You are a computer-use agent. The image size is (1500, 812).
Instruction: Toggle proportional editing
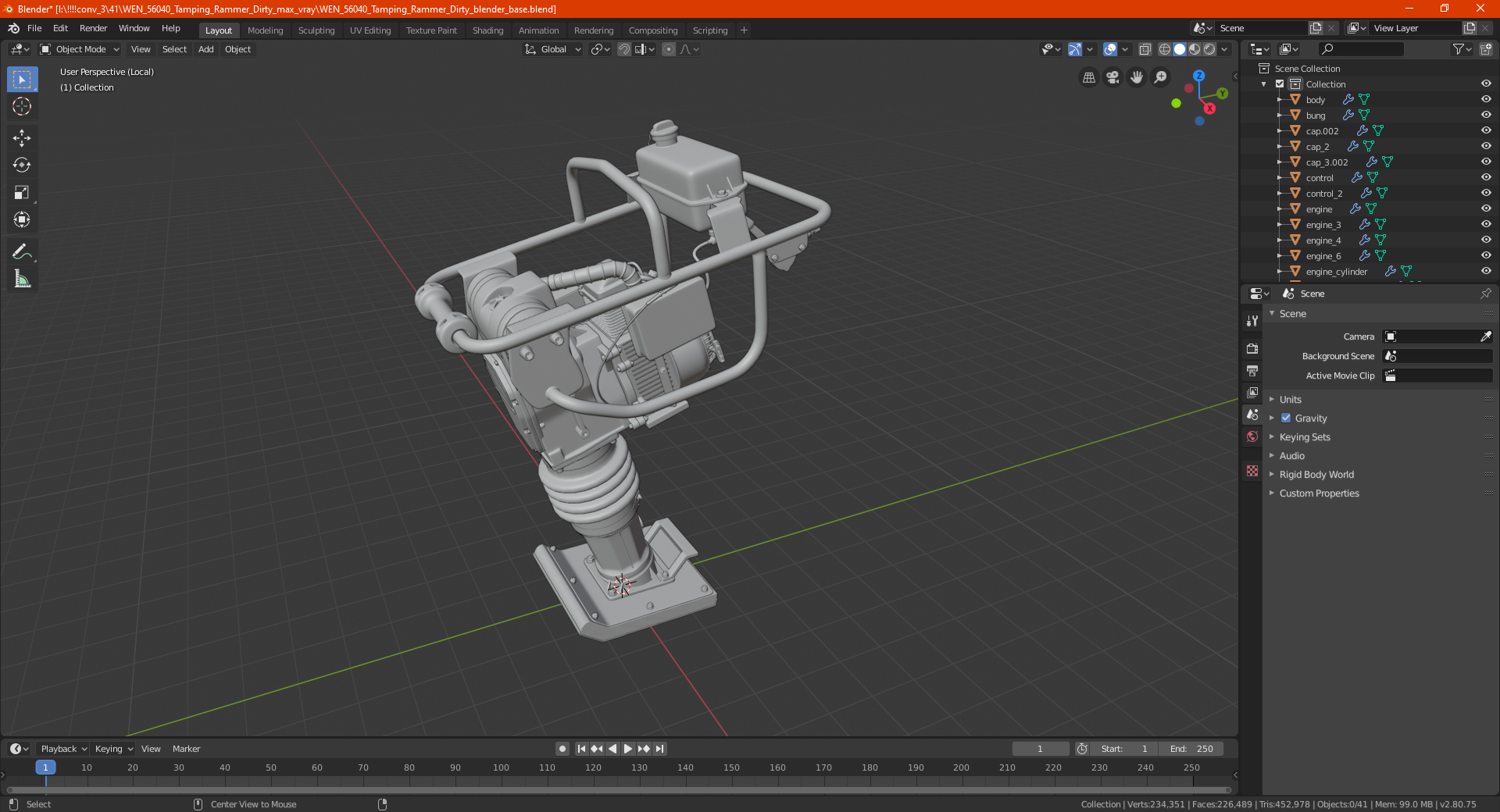[x=669, y=49]
